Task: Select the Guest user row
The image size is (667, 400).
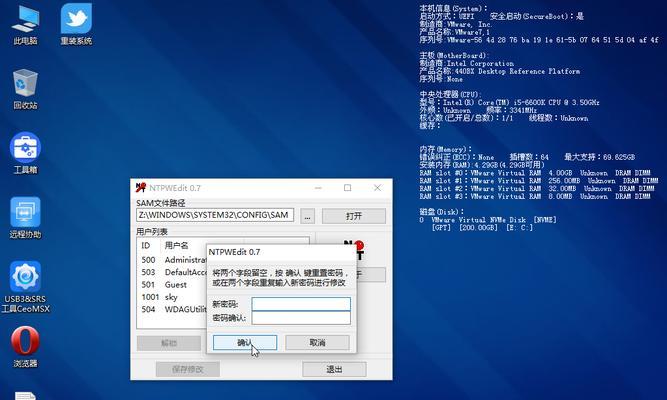Action: click(174, 285)
